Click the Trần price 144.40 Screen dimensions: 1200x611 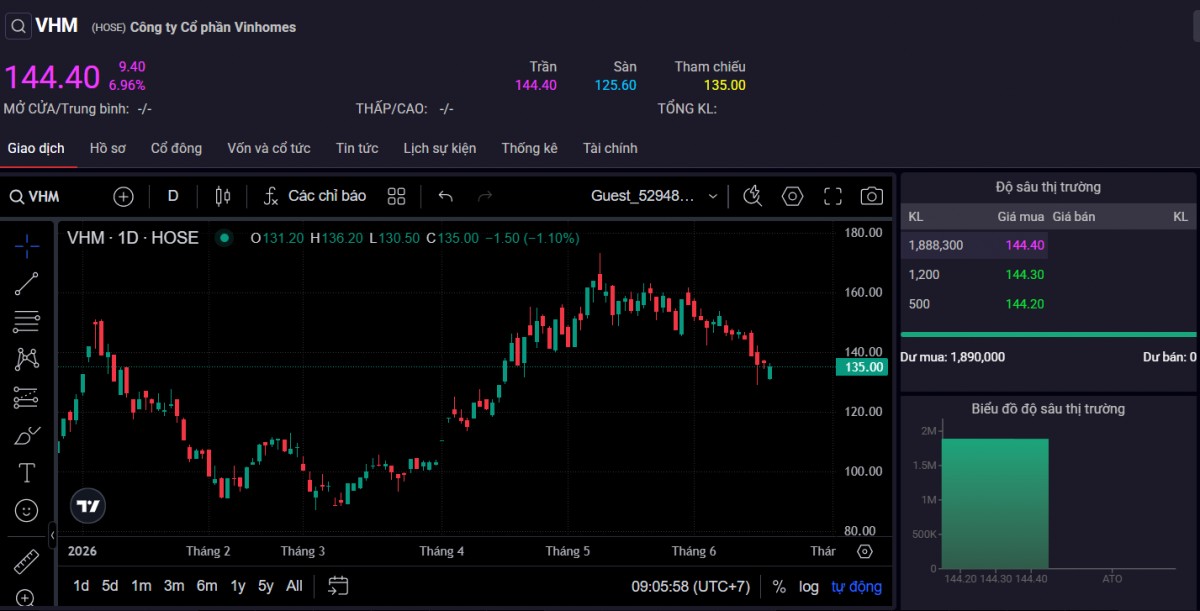coord(536,85)
